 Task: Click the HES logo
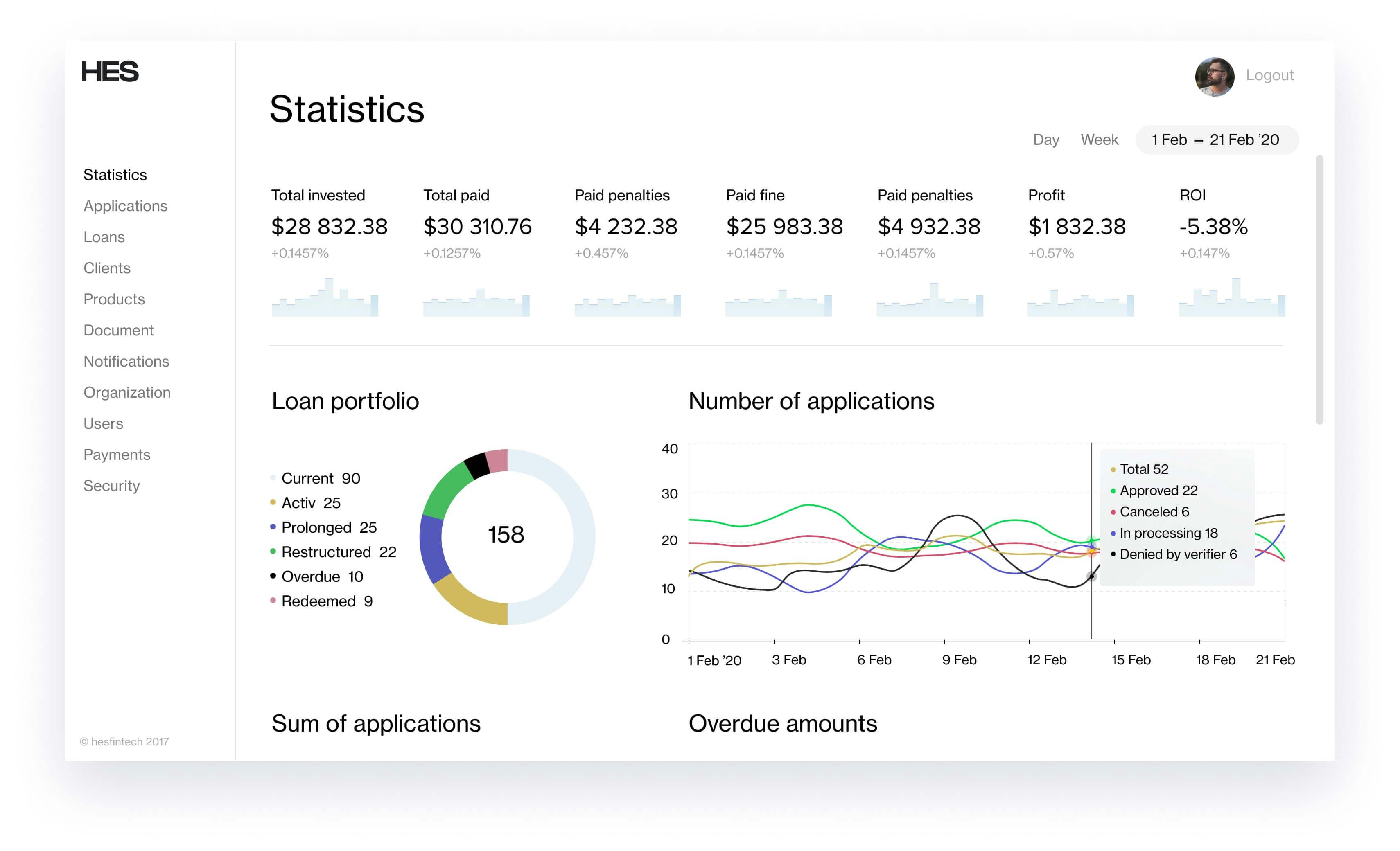click(x=110, y=72)
